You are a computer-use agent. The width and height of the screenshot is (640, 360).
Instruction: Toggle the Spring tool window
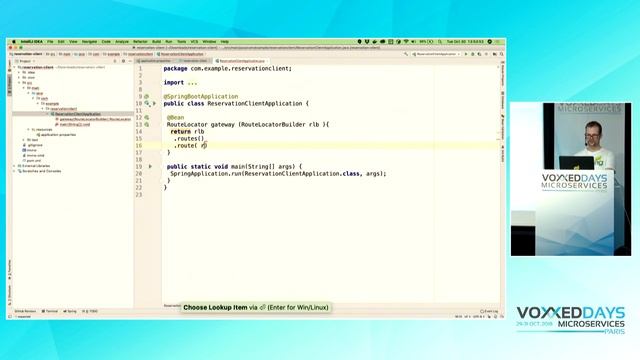click(x=70, y=311)
